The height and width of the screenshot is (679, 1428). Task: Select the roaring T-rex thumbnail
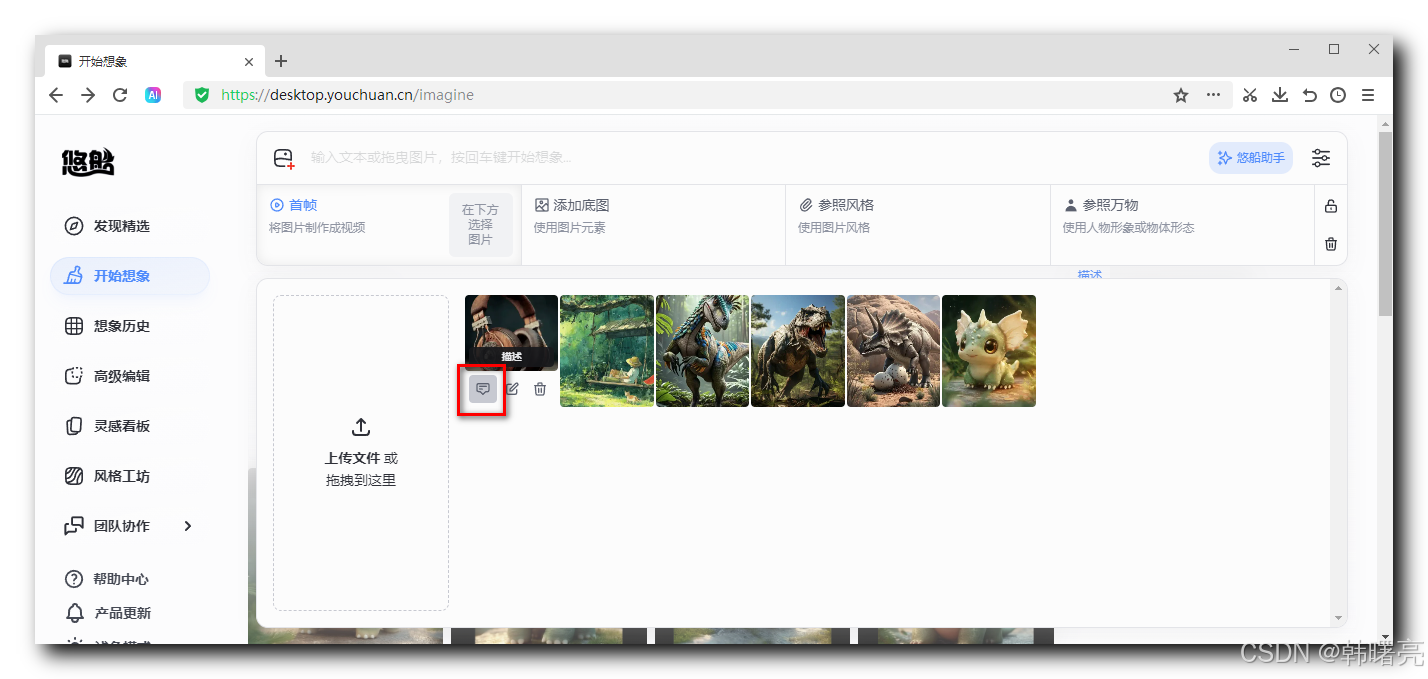click(798, 351)
